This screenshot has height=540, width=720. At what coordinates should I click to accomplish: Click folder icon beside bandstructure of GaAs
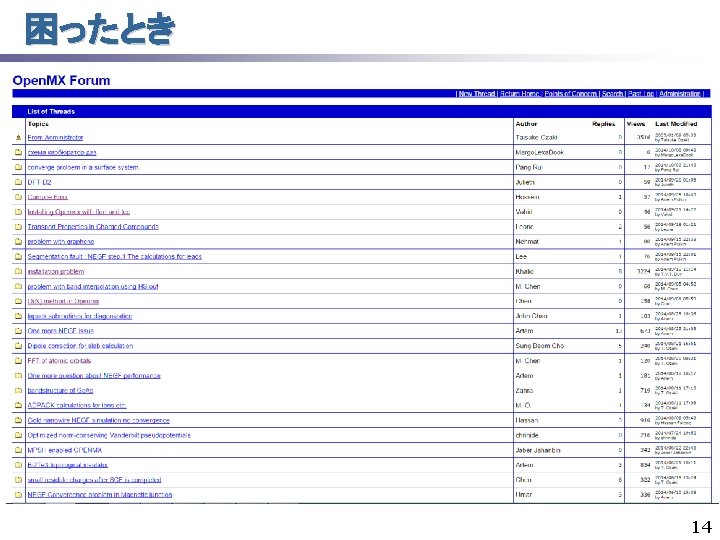tap(18, 390)
